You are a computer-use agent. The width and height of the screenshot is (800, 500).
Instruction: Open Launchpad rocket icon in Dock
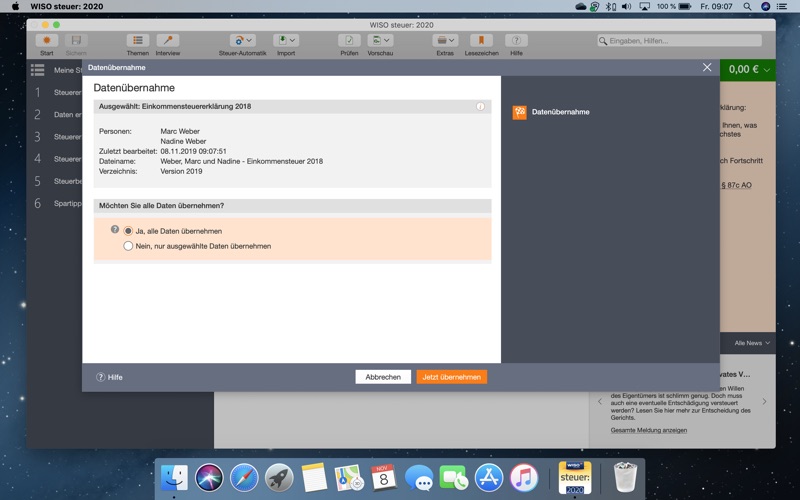point(279,478)
